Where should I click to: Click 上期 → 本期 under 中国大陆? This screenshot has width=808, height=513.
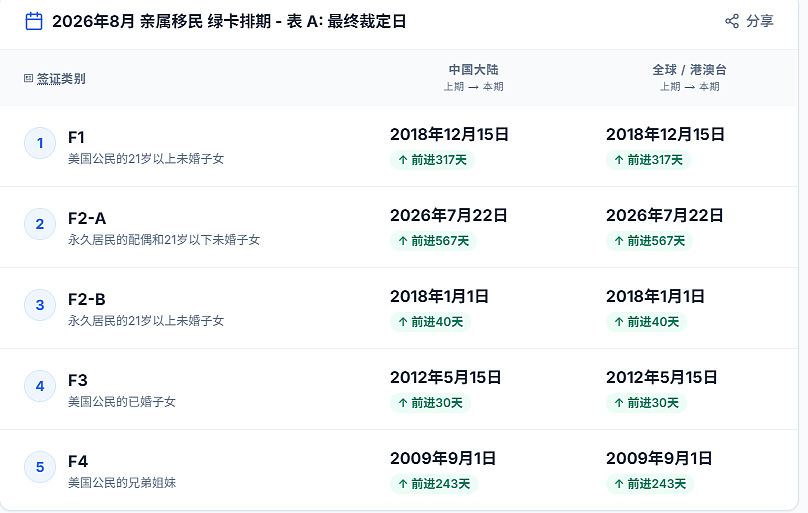click(x=474, y=87)
